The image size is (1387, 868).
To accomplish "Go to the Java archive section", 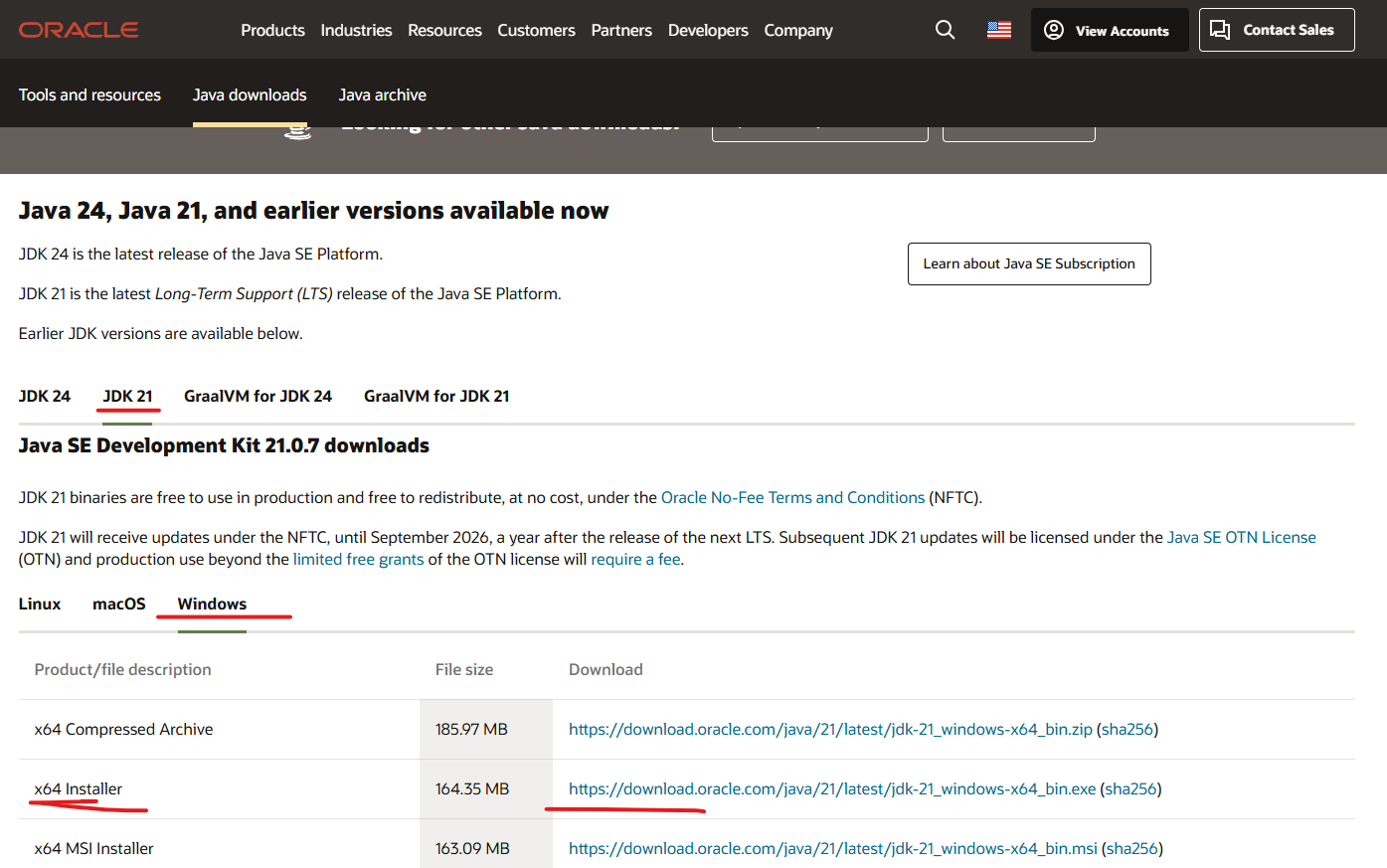I will (382, 94).
